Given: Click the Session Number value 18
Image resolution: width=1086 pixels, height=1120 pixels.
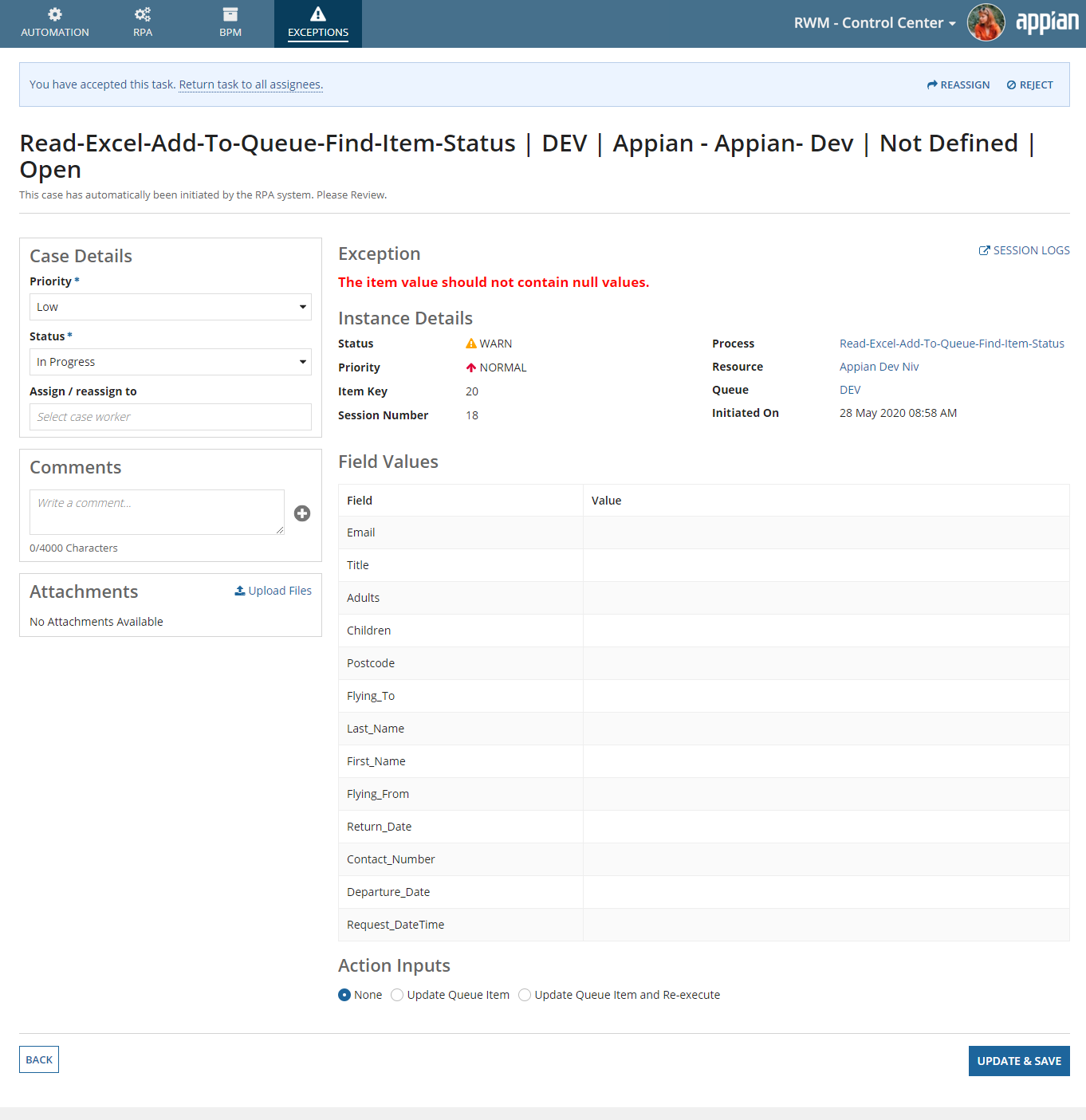Looking at the screenshot, I should click(472, 415).
